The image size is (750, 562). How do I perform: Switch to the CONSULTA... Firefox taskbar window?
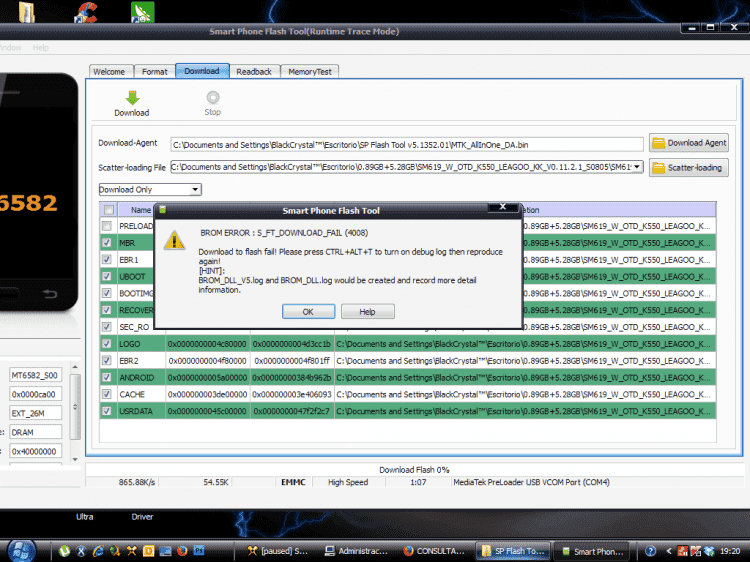coord(433,551)
